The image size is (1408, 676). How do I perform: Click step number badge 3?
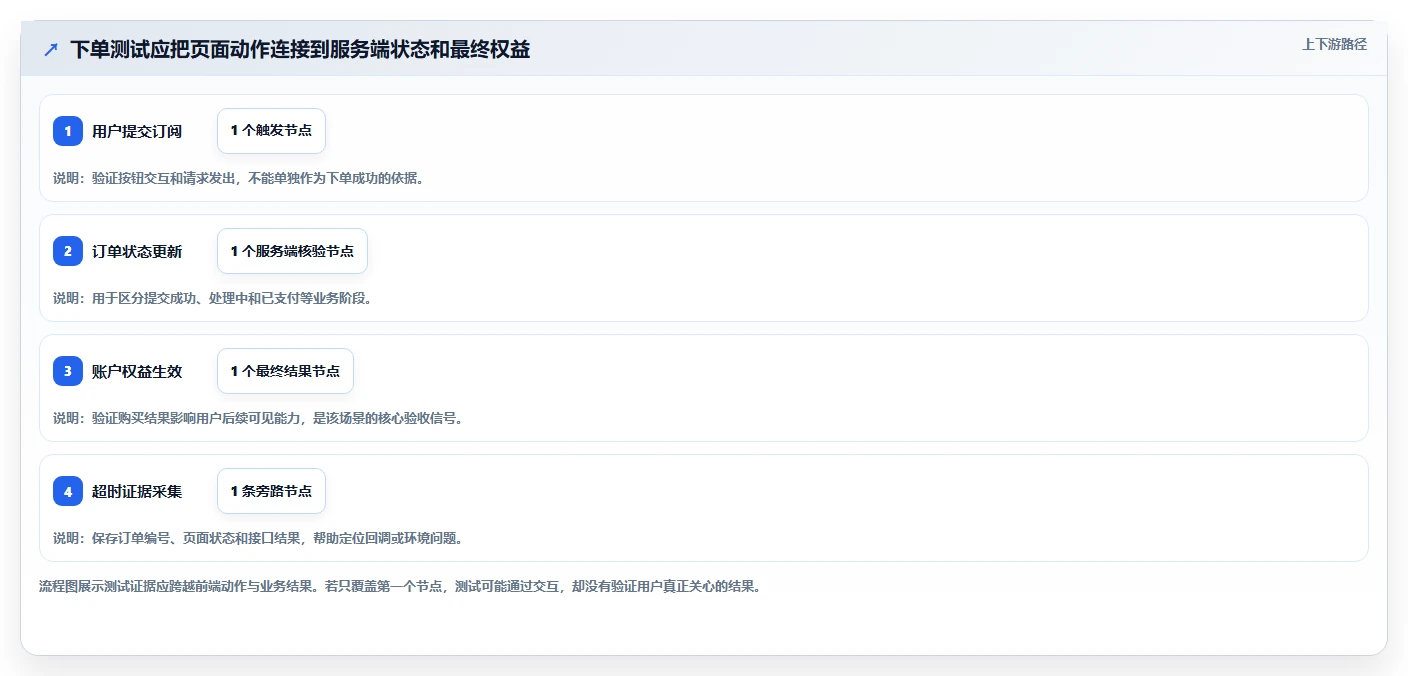68,371
